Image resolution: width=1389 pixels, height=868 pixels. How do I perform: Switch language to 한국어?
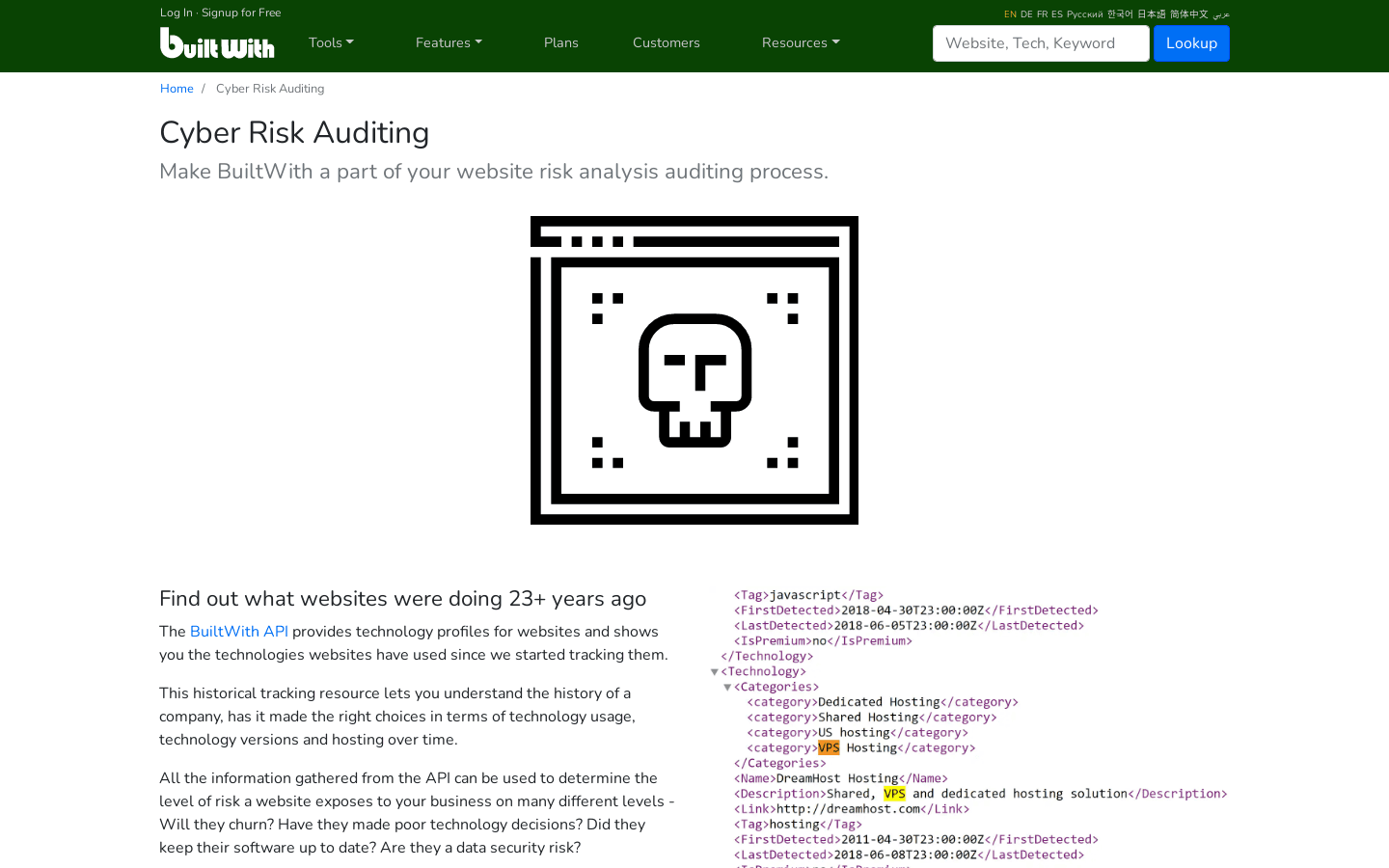point(1120,14)
